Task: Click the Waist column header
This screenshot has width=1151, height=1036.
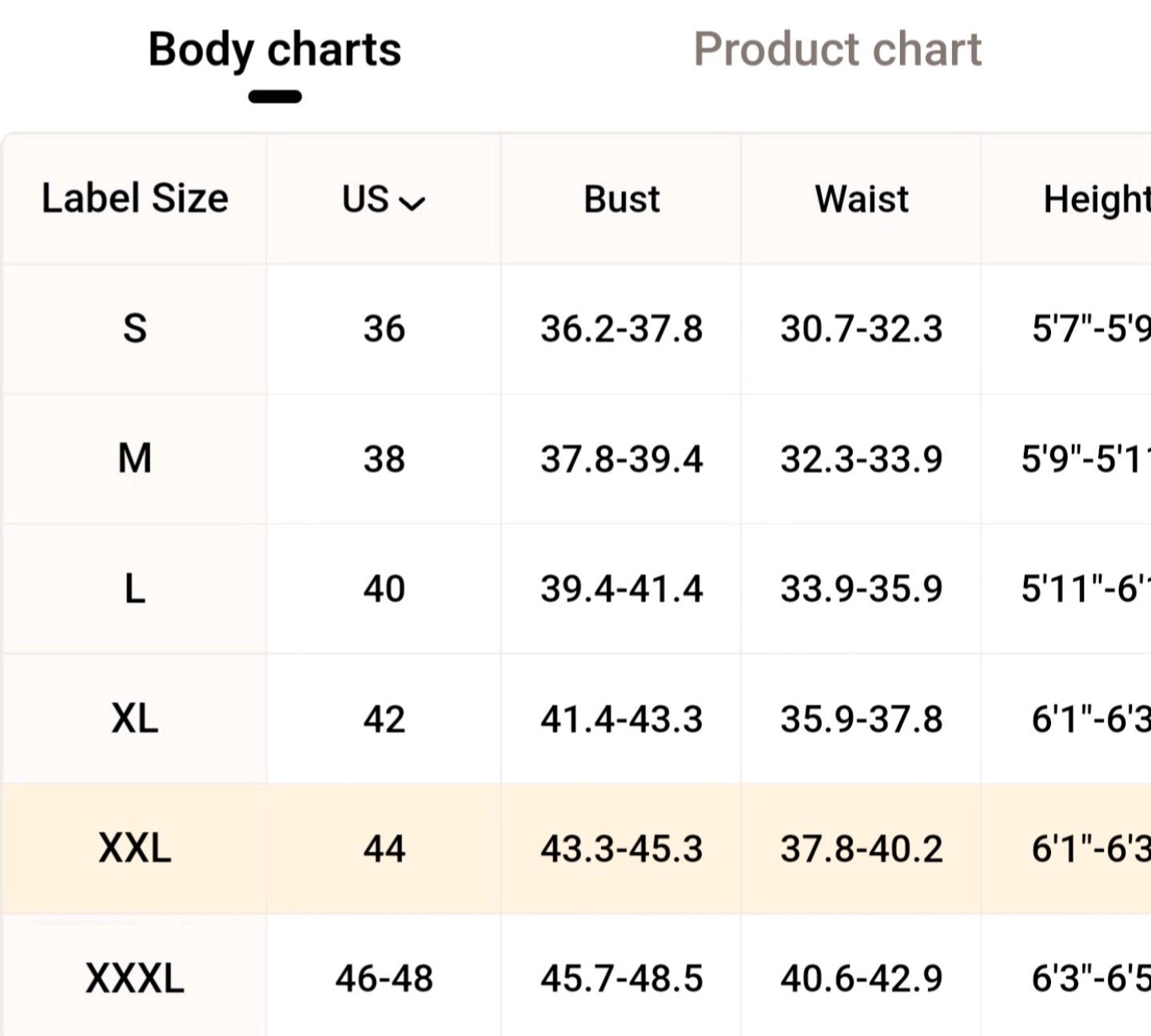Action: point(862,198)
